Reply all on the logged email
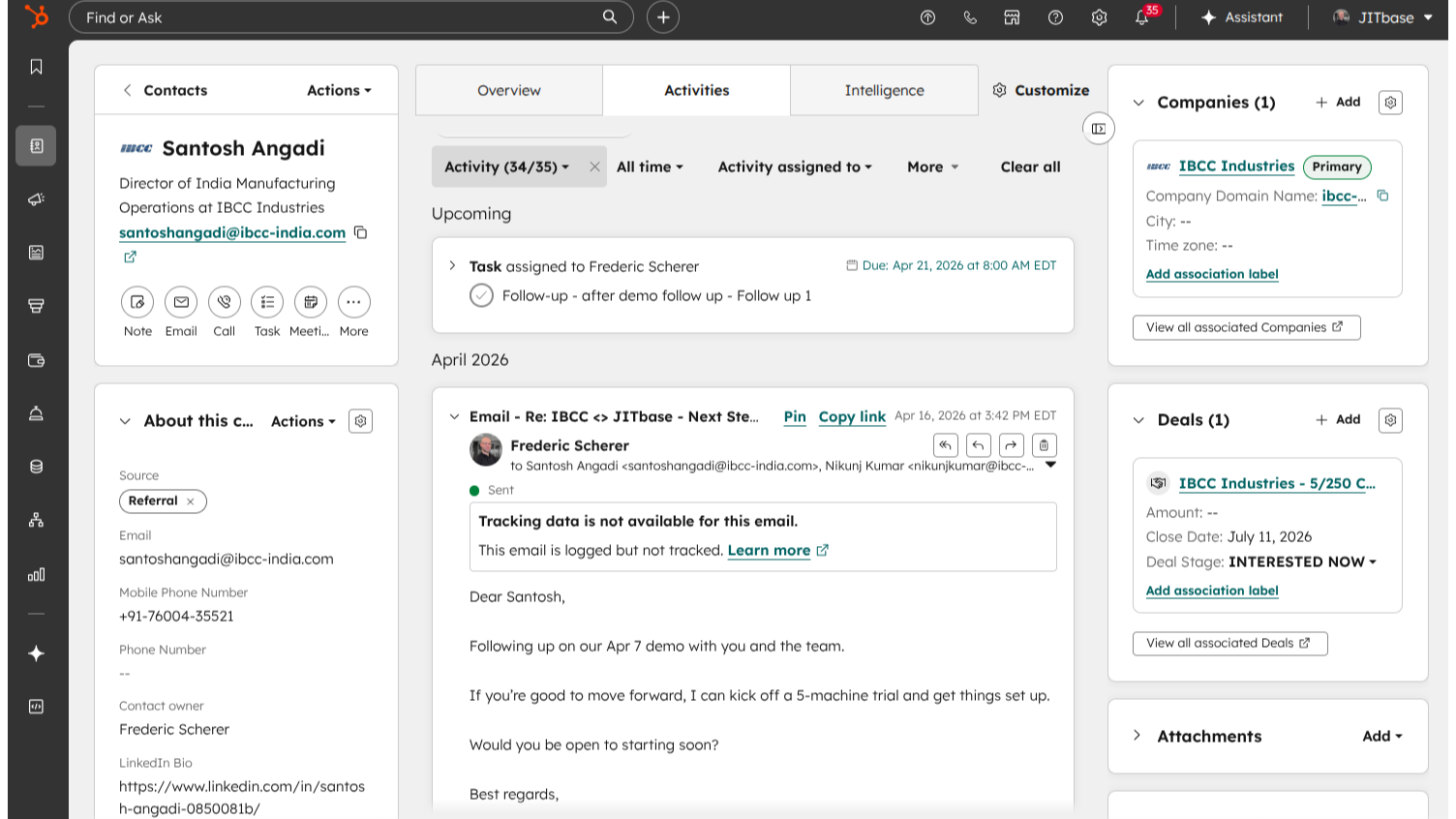The image size is (1456, 819). (x=946, y=445)
